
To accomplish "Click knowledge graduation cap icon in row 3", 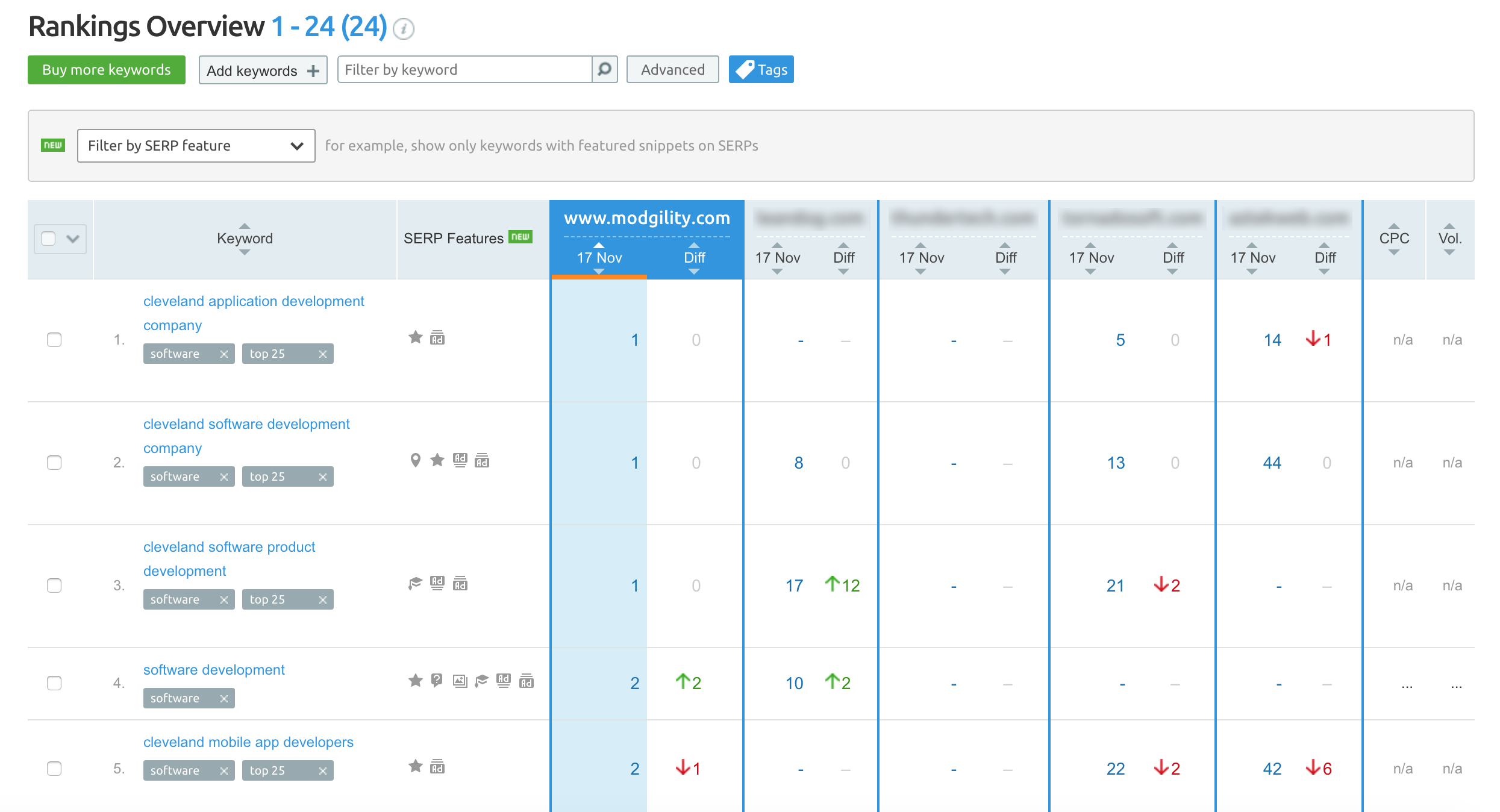I will 415,583.
